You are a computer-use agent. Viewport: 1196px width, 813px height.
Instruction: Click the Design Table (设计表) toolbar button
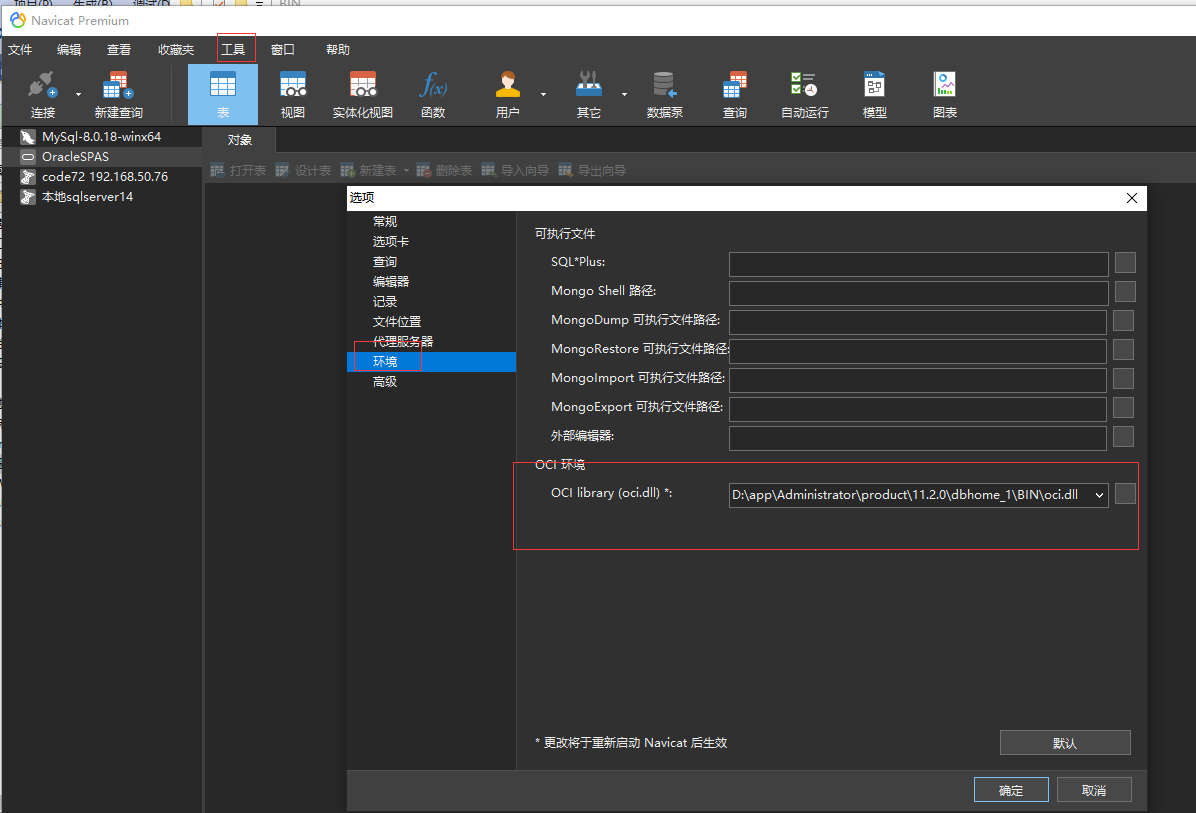tap(304, 170)
